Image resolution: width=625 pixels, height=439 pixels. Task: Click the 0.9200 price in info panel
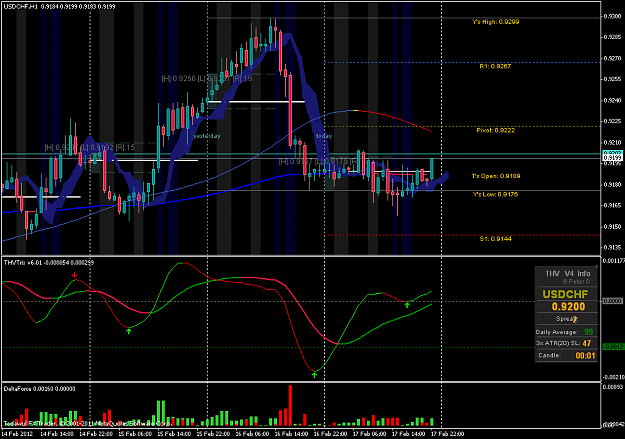pos(568,307)
